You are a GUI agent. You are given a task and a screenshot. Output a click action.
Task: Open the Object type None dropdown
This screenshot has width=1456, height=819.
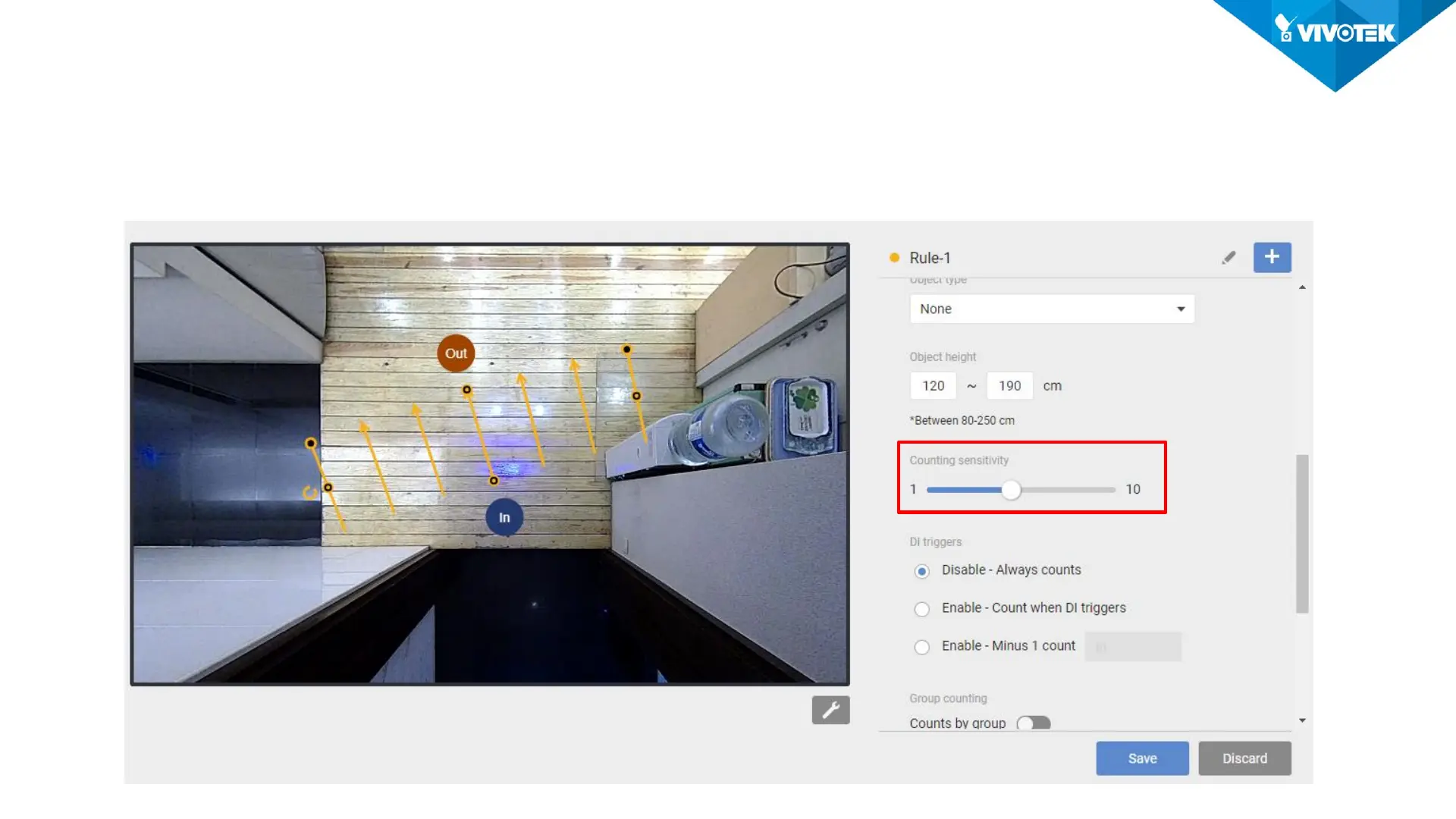(x=1051, y=309)
